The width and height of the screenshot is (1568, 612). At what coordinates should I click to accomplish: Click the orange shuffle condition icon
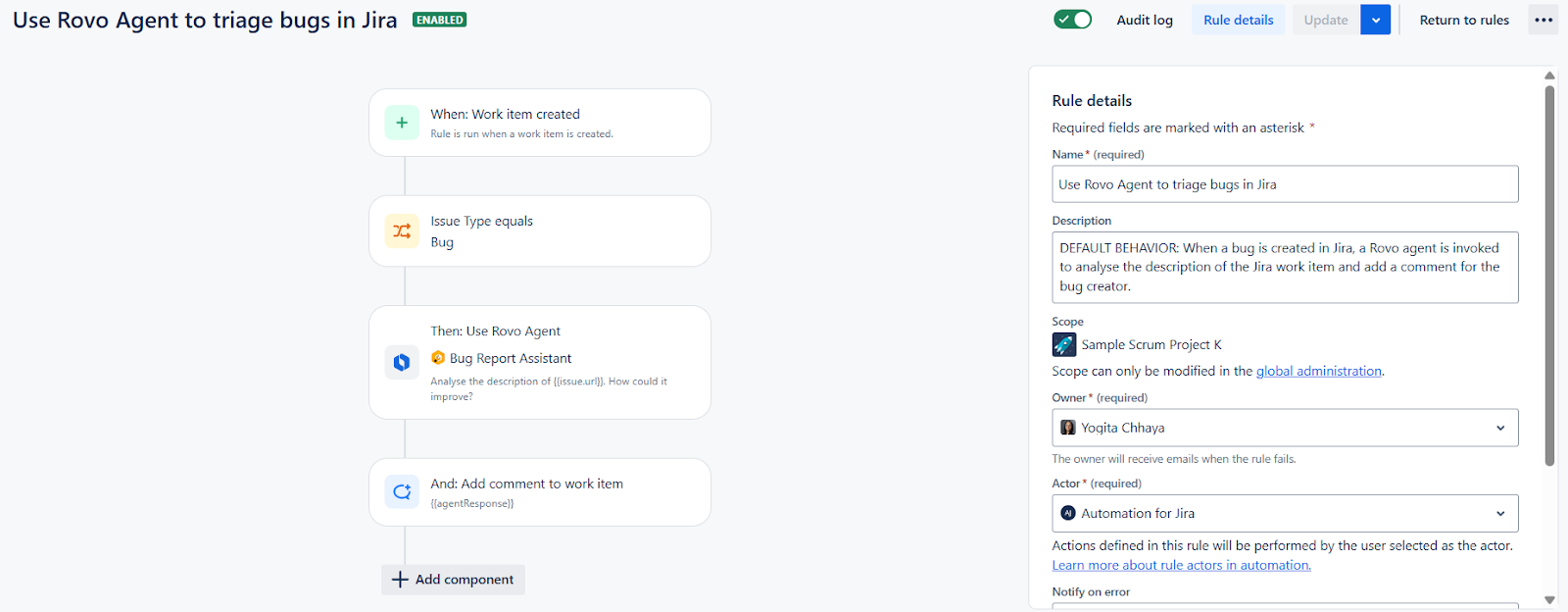pos(402,231)
